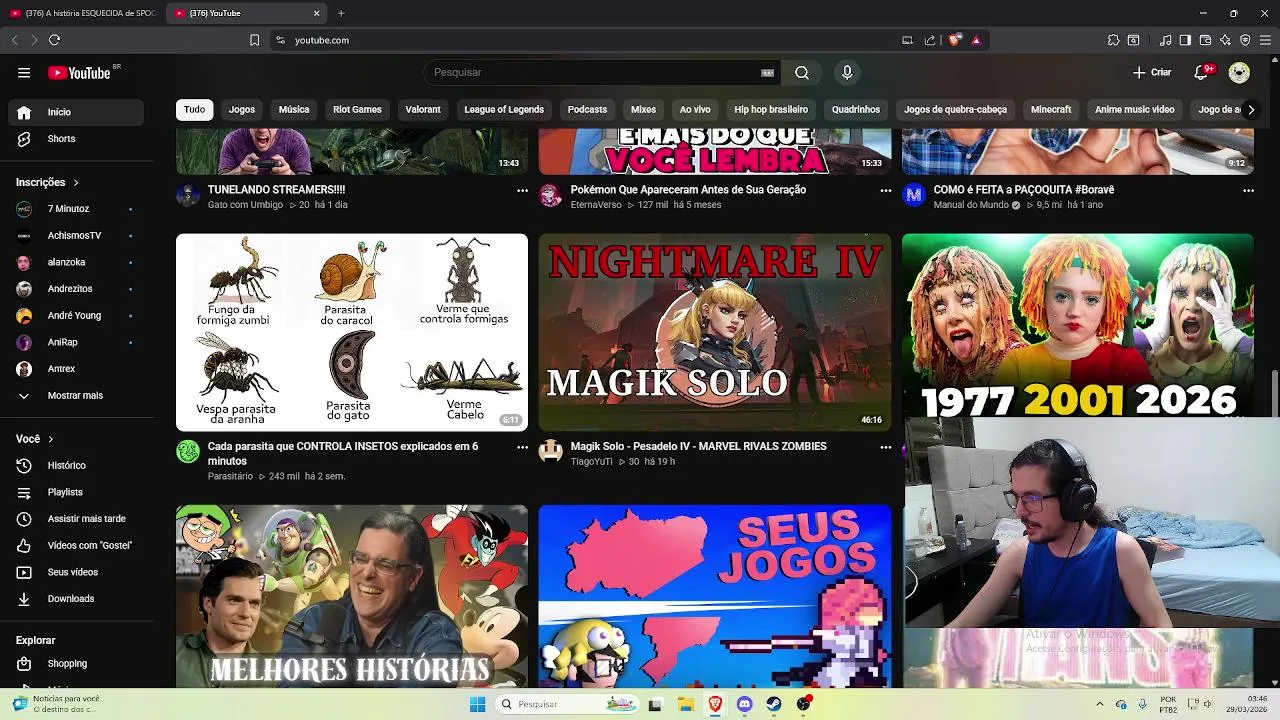Image resolution: width=1280 pixels, height=720 pixels.
Task: Select the Minecraft chip
Action: pos(1051,109)
